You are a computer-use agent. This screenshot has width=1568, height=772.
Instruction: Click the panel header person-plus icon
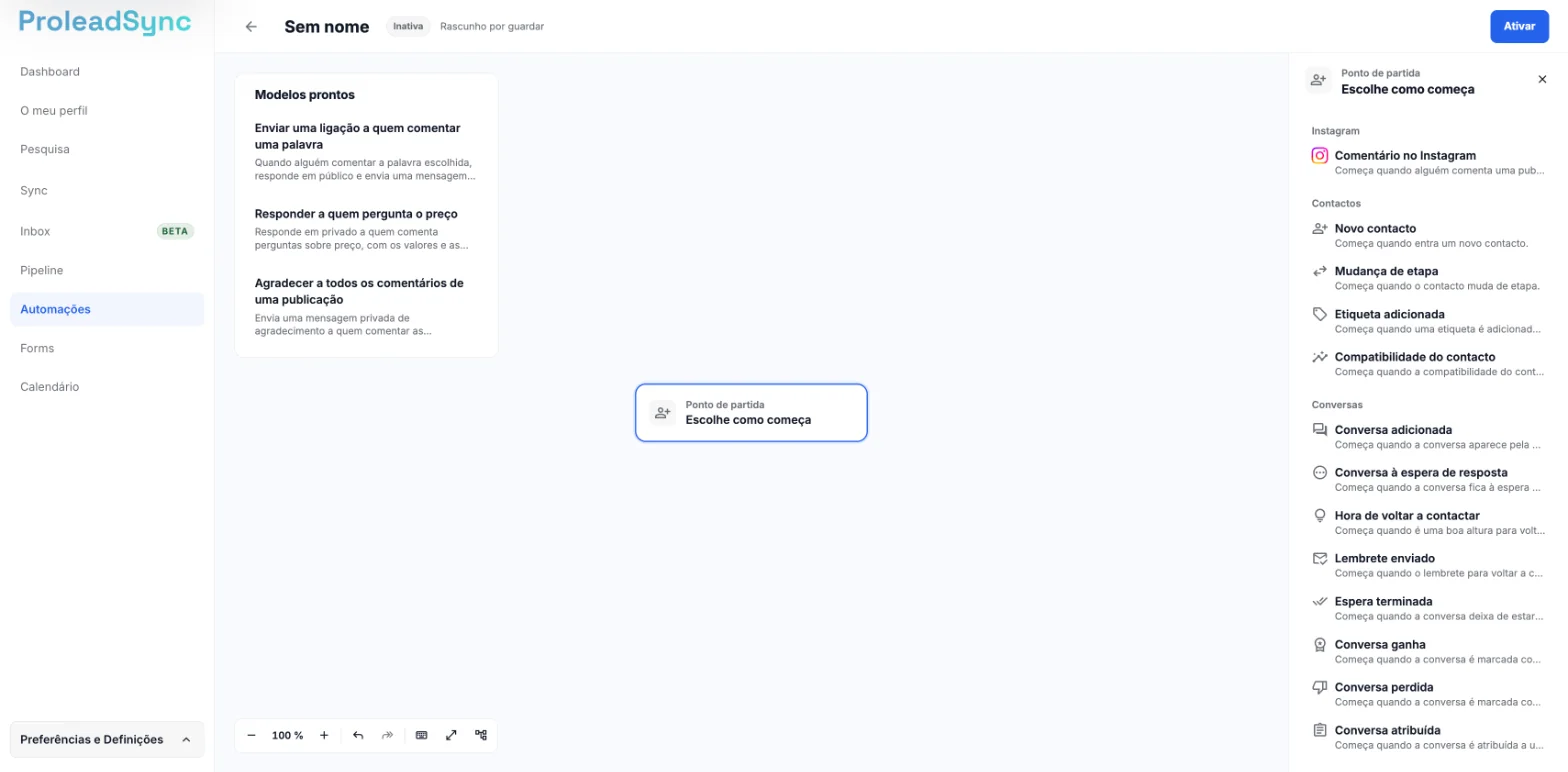(x=1319, y=80)
